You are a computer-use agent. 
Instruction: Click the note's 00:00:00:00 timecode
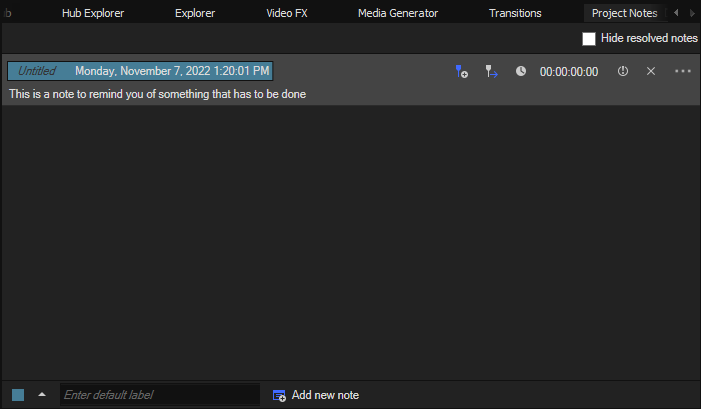tap(569, 72)
